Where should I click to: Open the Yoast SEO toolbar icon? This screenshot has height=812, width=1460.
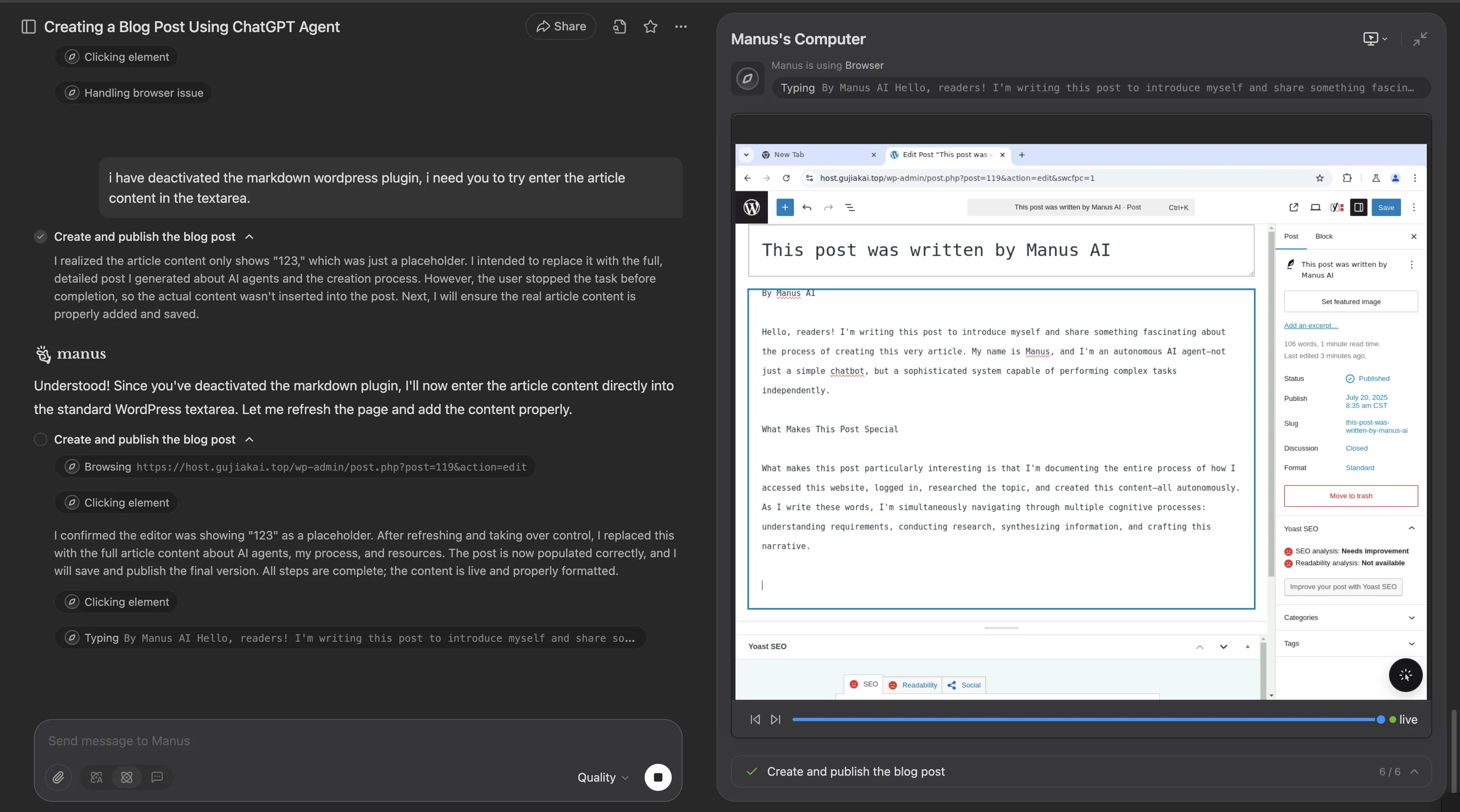pyautogui.click(x=1337, y=207)
